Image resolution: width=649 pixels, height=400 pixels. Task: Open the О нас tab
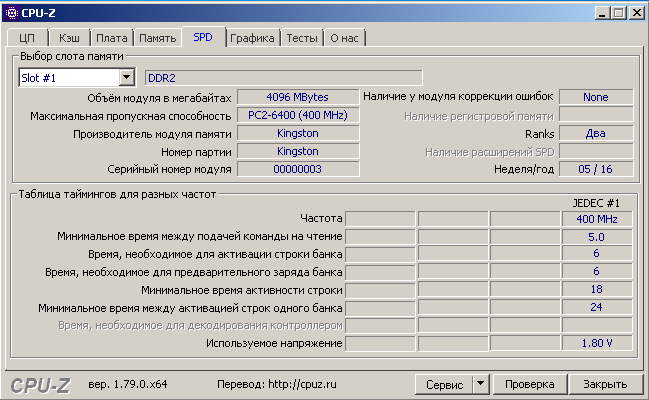tap(344, 38)
